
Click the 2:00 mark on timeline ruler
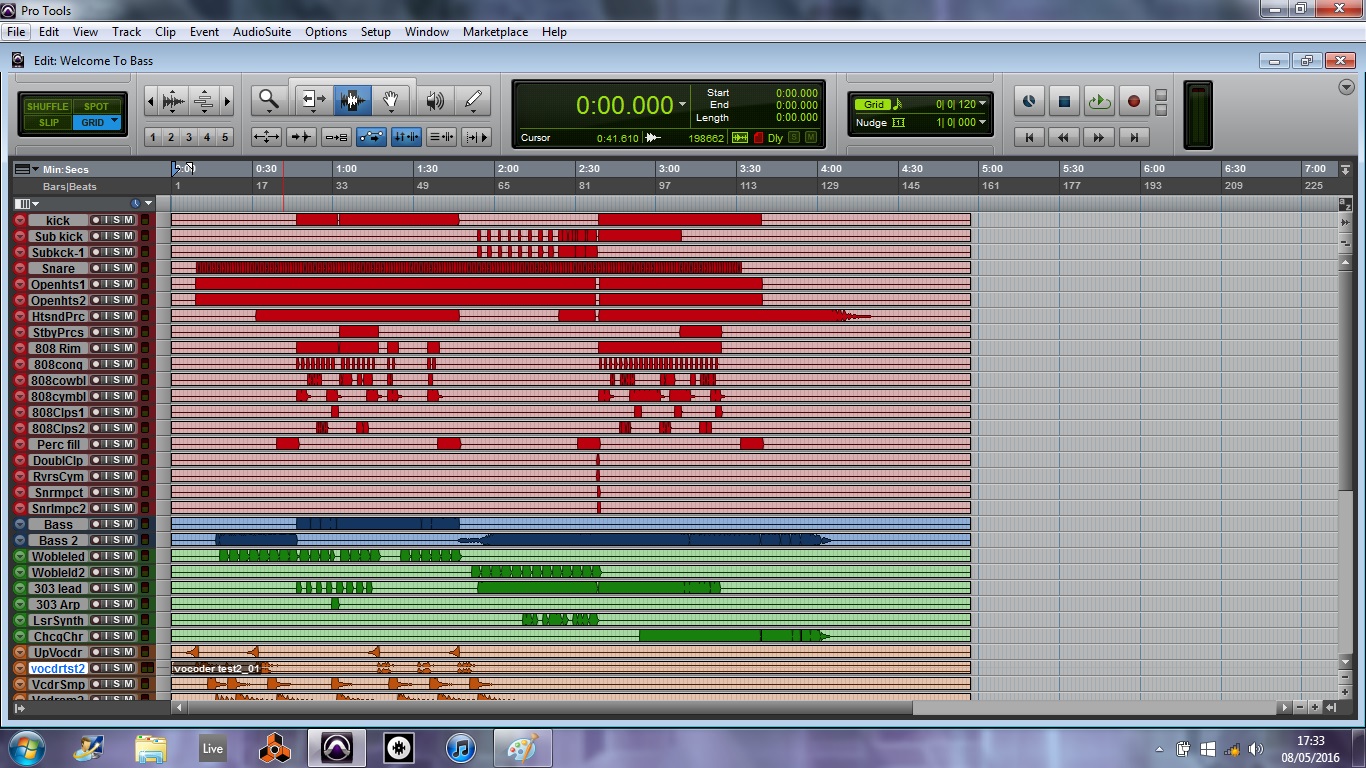pos(507,169)
